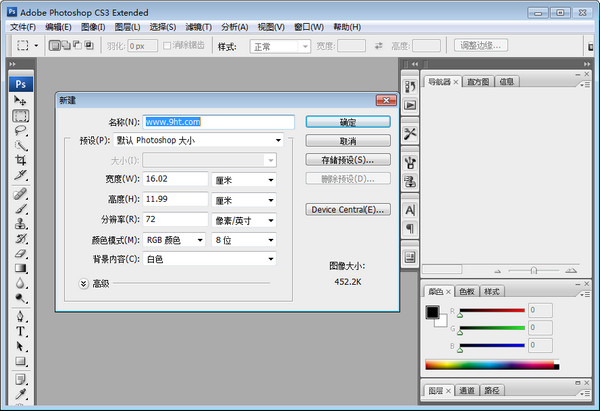Open the Paragraph panel icon
This screenshot has width=600, height=411.
click(410, 228)
